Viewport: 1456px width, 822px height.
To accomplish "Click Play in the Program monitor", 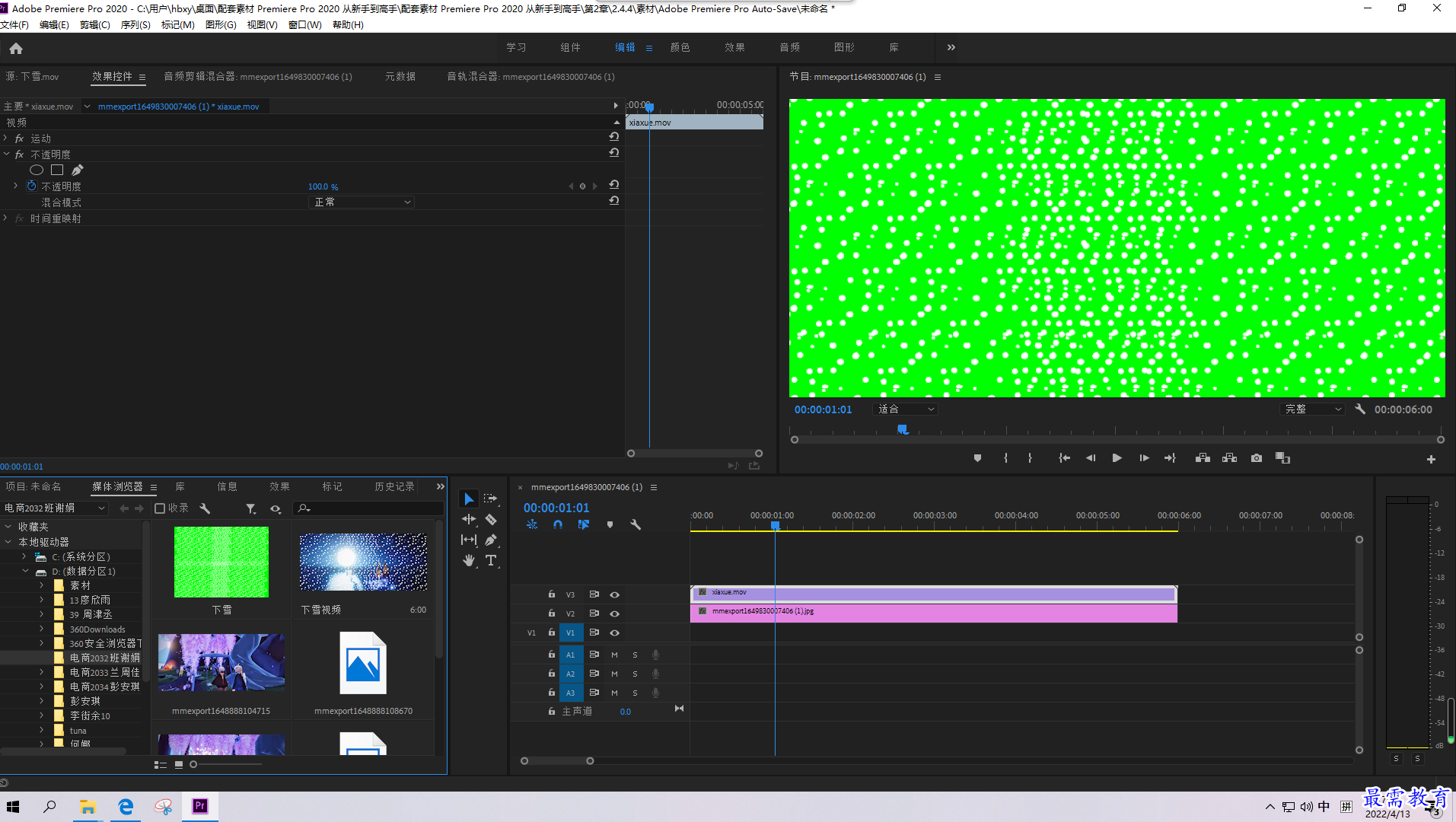I will [x=1117, y=458].
